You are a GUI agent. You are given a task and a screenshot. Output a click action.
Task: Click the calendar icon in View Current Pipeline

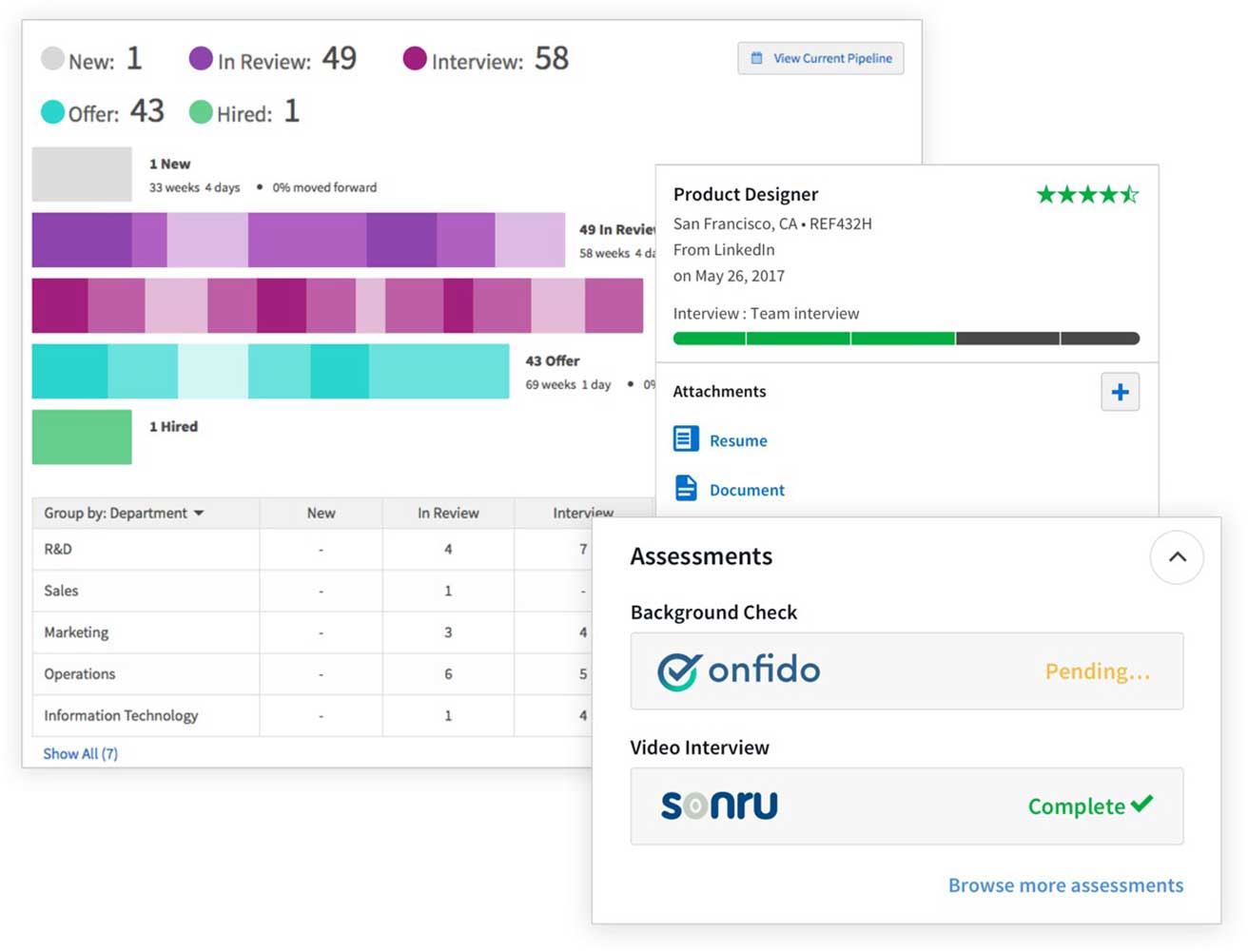pyautogui.click(x=757, y=58)
